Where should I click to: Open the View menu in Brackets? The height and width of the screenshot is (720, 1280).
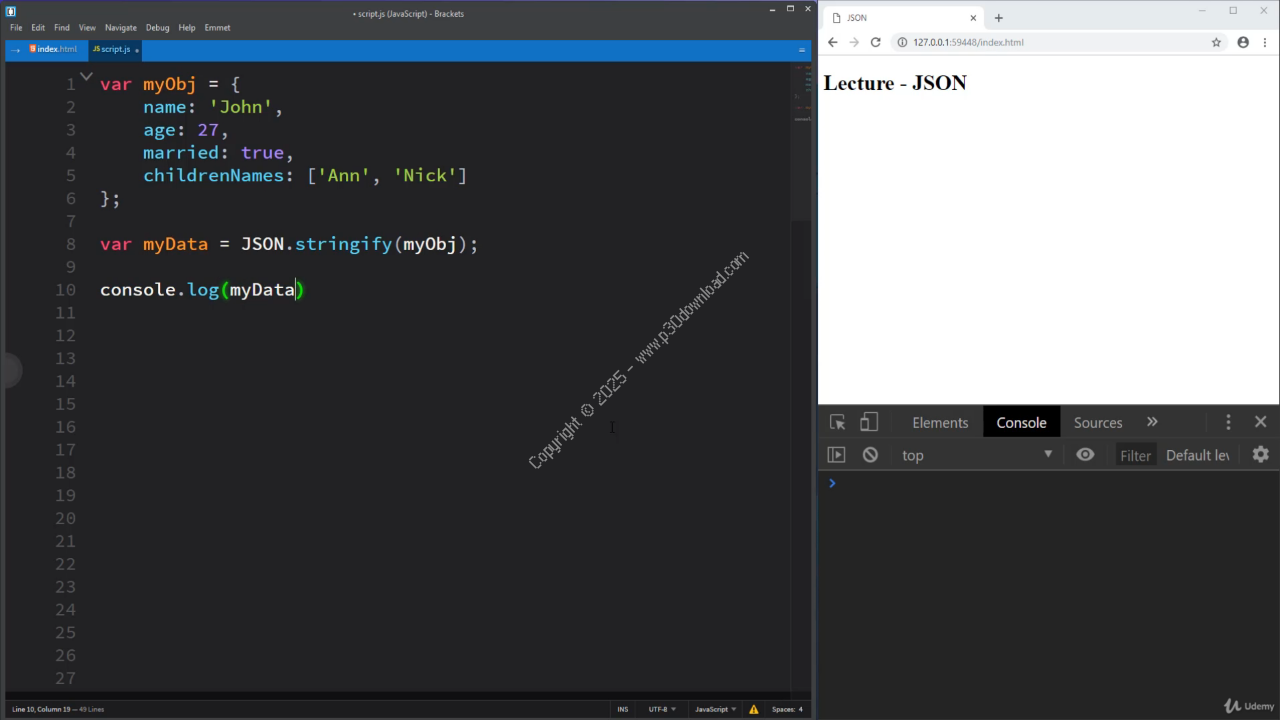coord(88,28)
